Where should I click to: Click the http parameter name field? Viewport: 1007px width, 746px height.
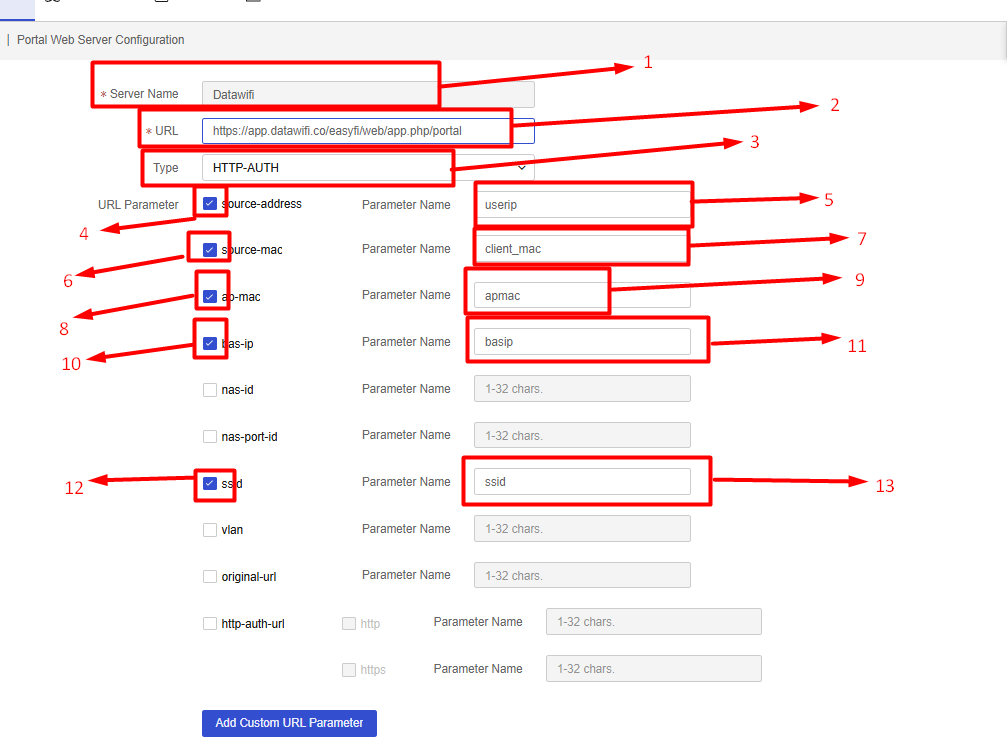point(654,621)
